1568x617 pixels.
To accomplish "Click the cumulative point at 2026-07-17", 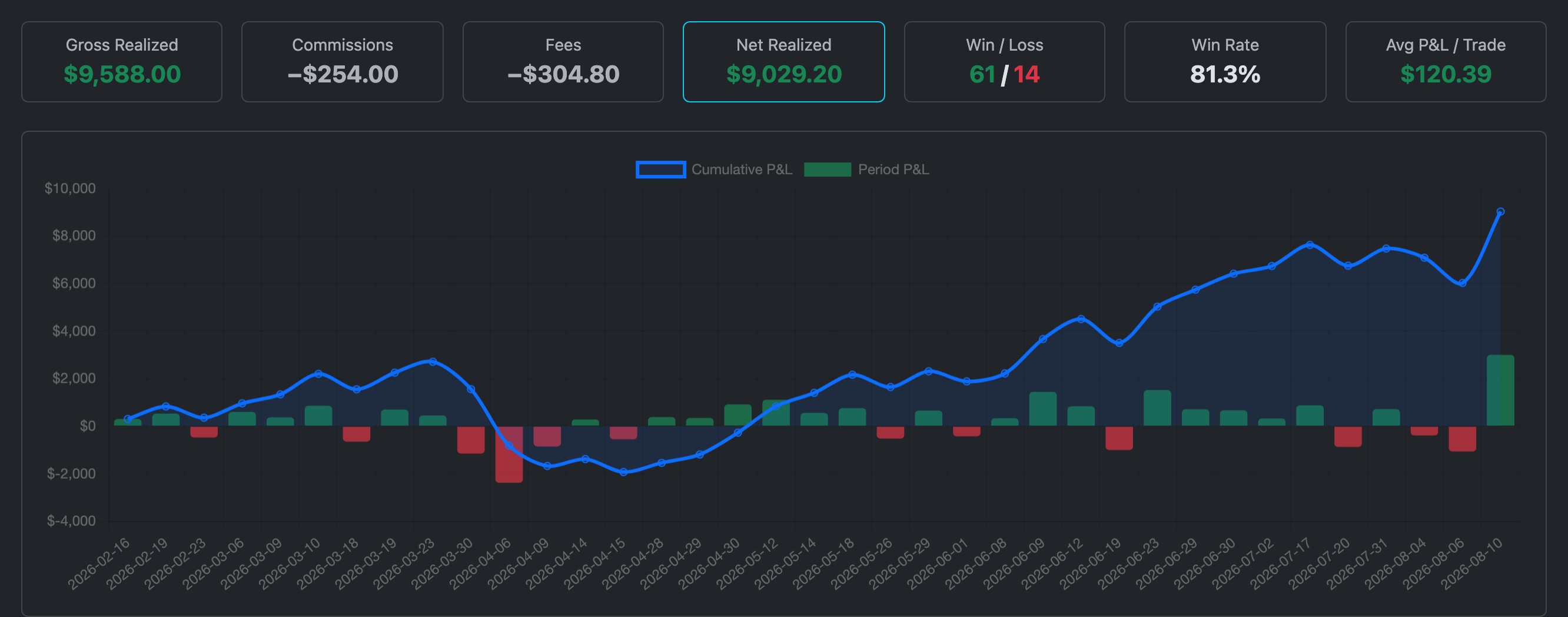I will (1309, 245).
